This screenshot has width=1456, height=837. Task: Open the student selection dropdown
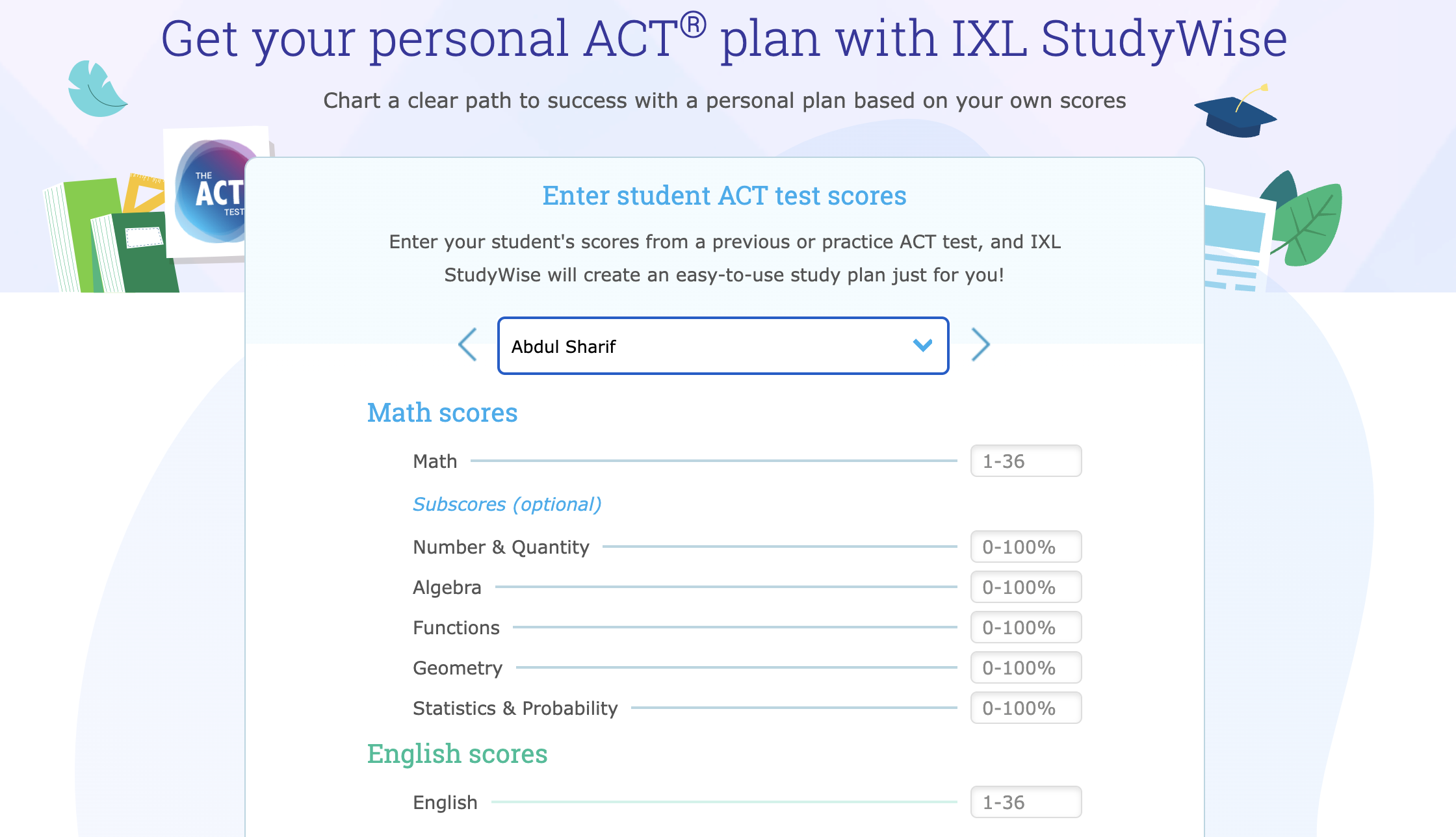point(723,346)
